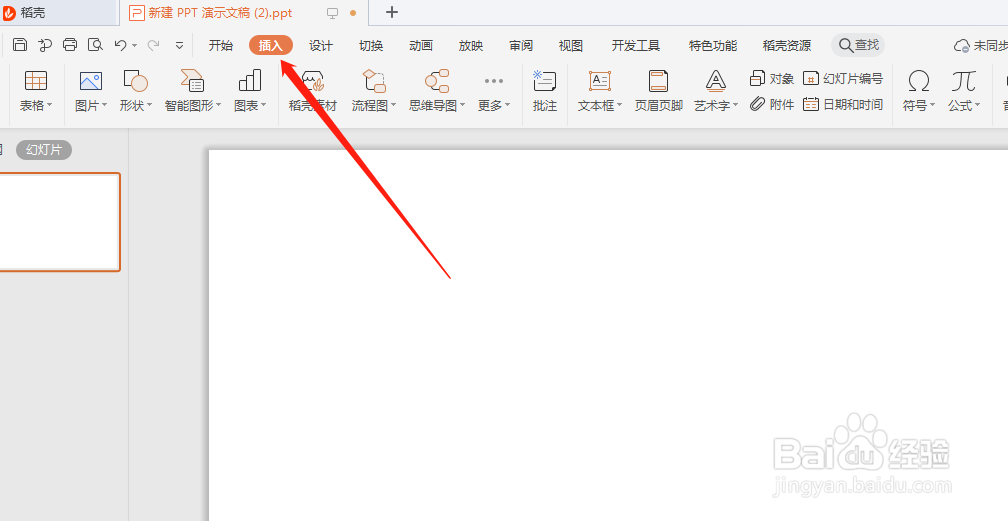The height and width of the screenshot is (521, 1008).
Task: Click the 更多 three-dots icon
Action: point(494,81)
